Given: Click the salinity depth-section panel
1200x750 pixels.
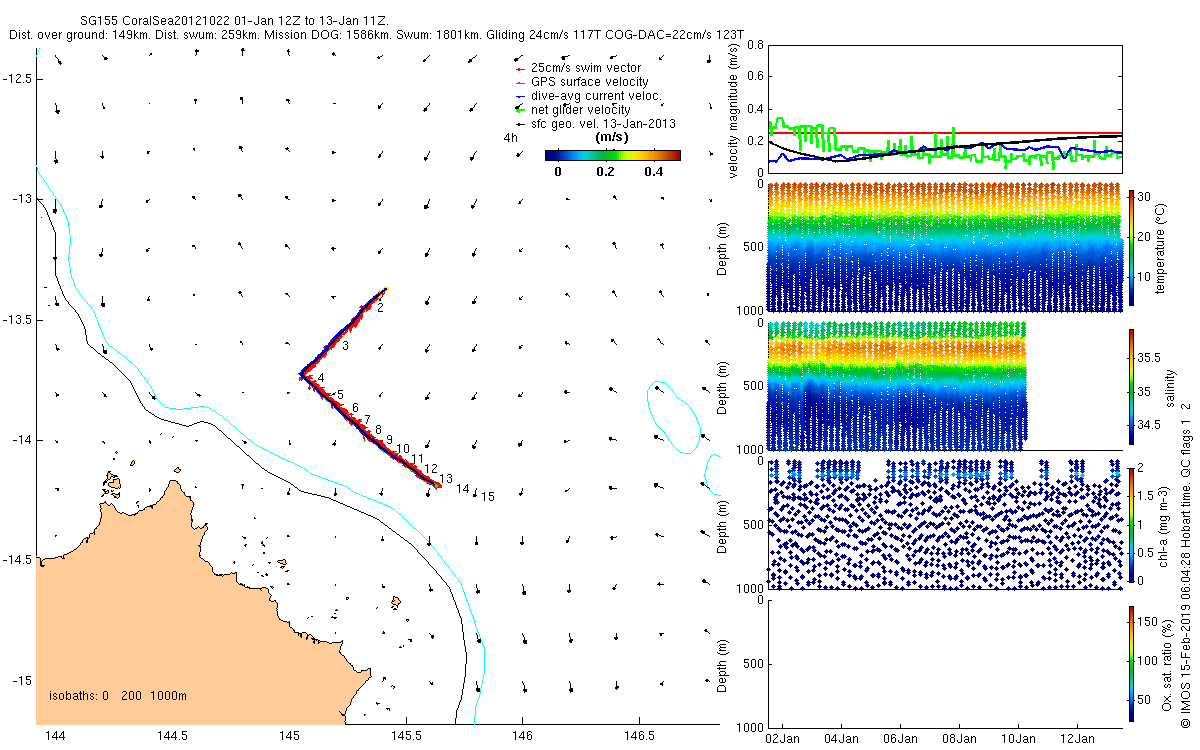Looking at the screenshot, I should pos(945,386).
